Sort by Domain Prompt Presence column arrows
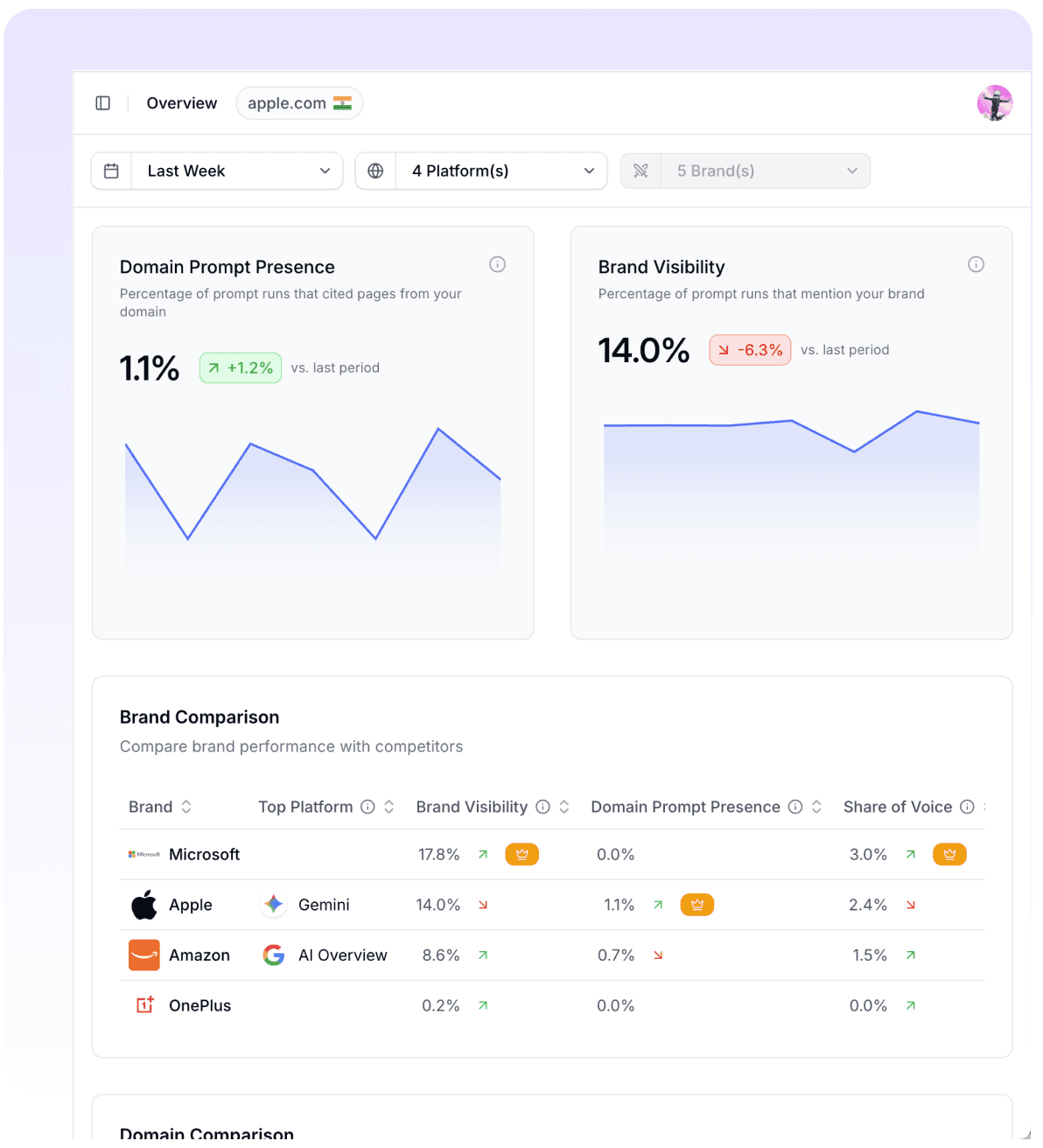Viewport: 1043px width, 1148px height. click(816, 807)
